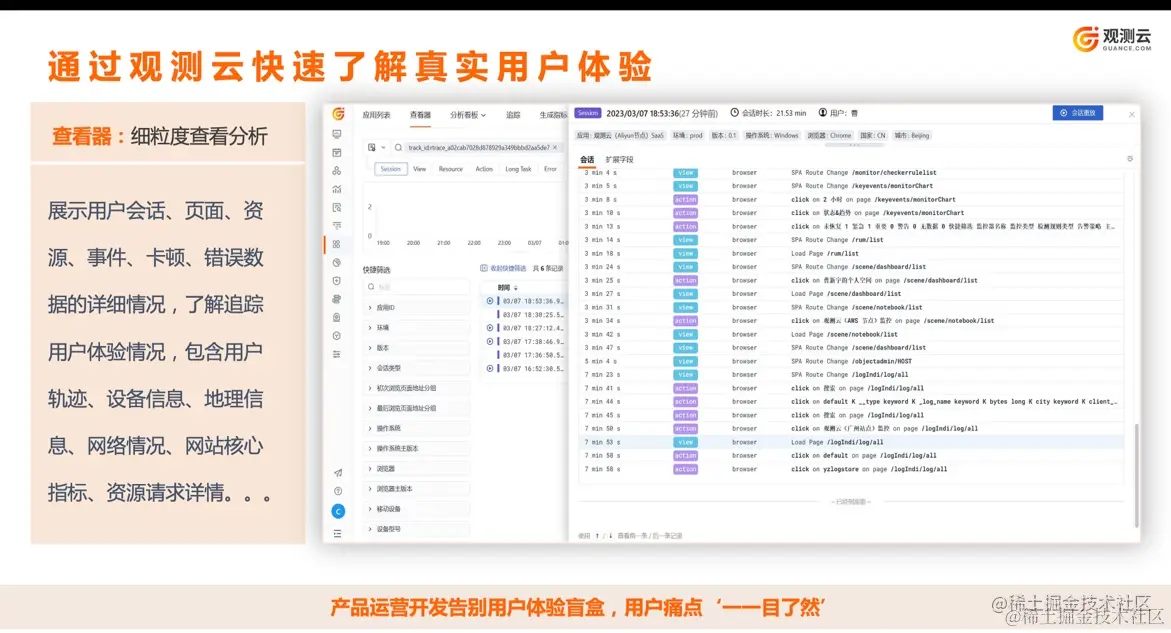Switch to the 扩展字段 tab
This screenshot has width=1171, height=633.
tap(619, 160)
